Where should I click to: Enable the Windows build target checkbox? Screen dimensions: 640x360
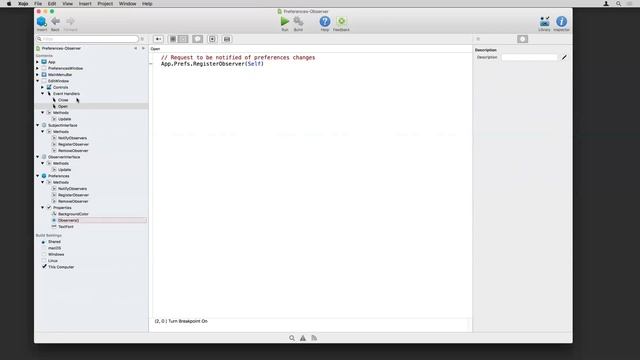pos(44,254)
